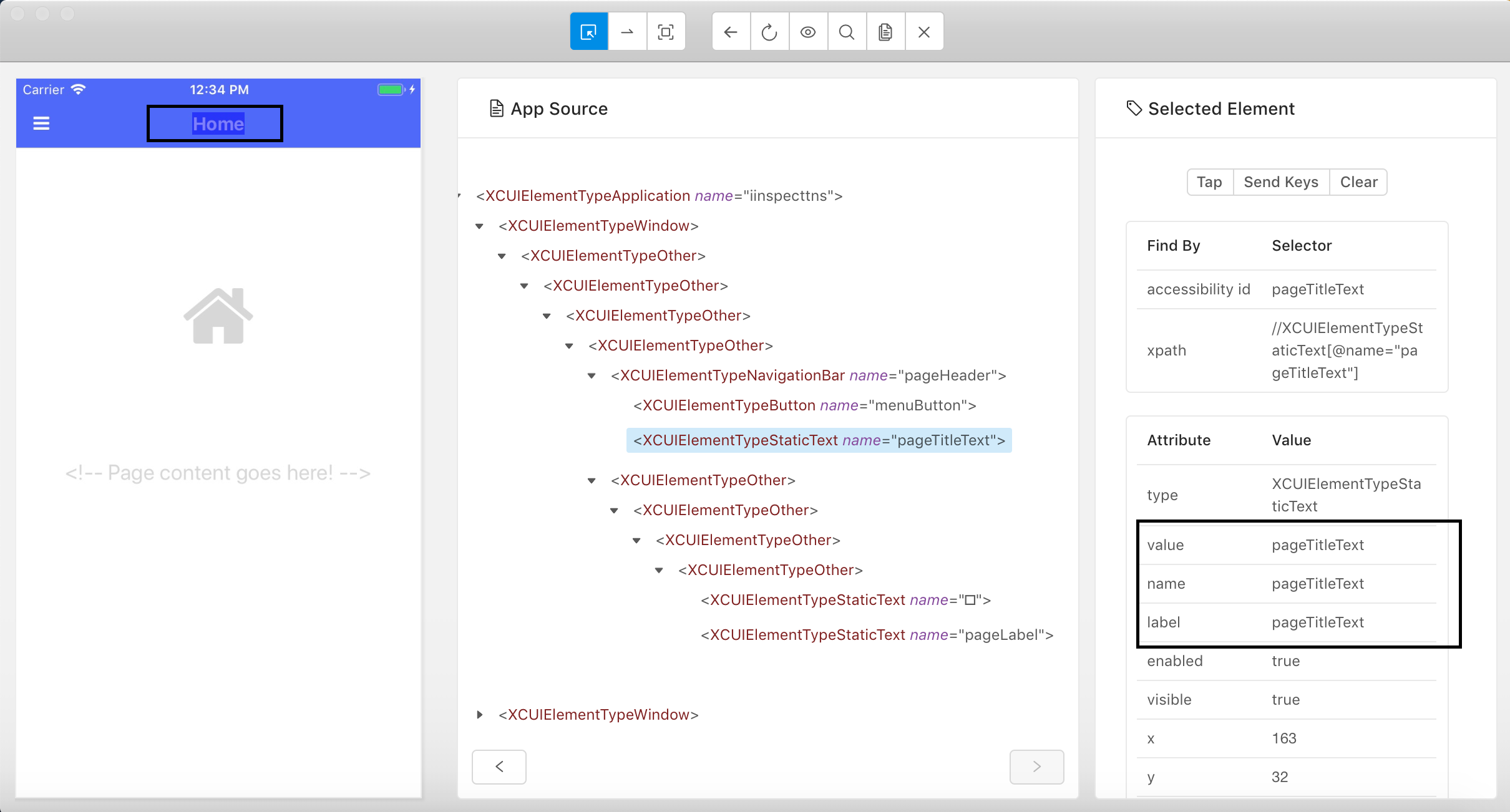This screenshot has height=812, width=1510.
Task: Click the page content placeholder text in preview
Action: point(218,473)
